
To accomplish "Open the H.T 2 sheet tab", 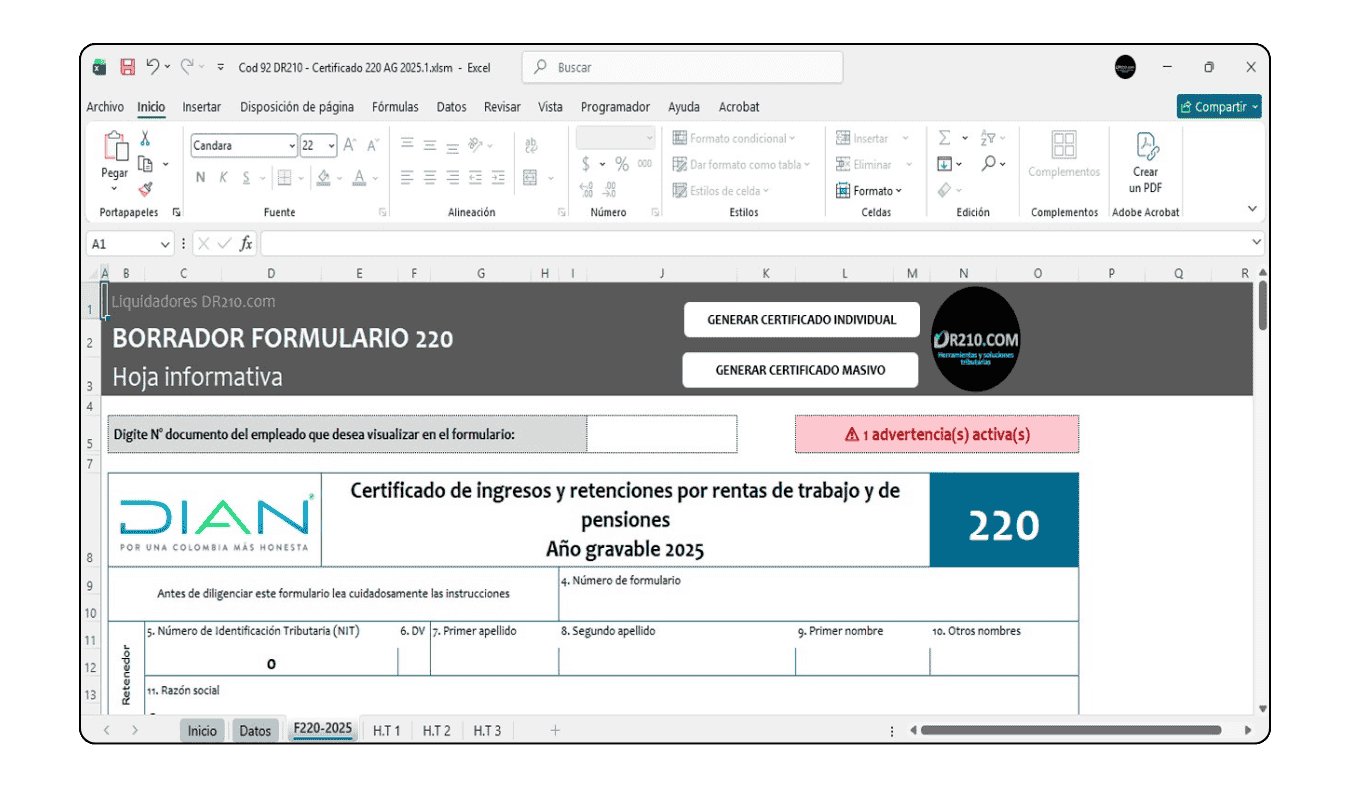I will click(437, 730).
